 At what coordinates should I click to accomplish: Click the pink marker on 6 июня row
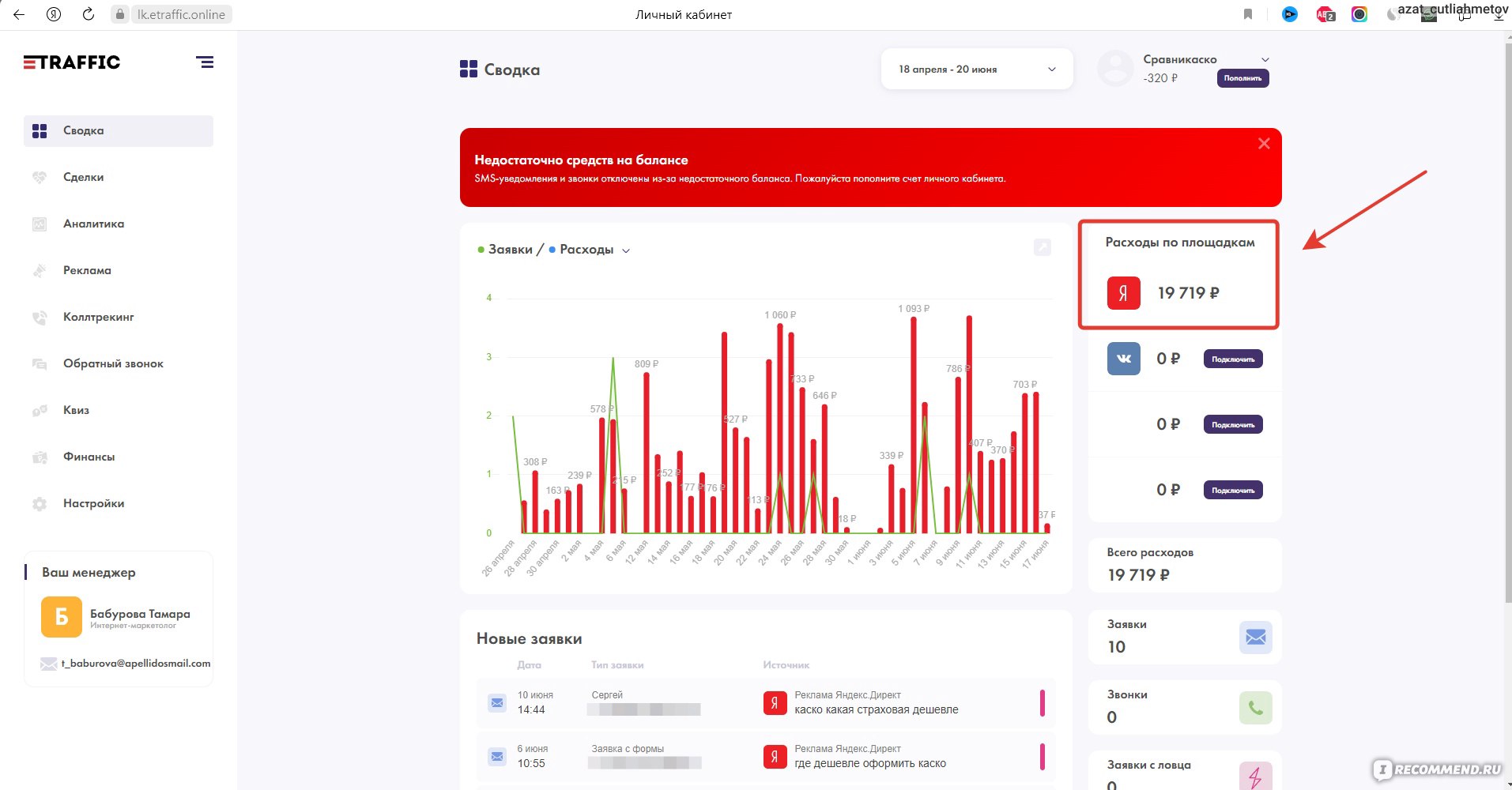[1043, 757]
